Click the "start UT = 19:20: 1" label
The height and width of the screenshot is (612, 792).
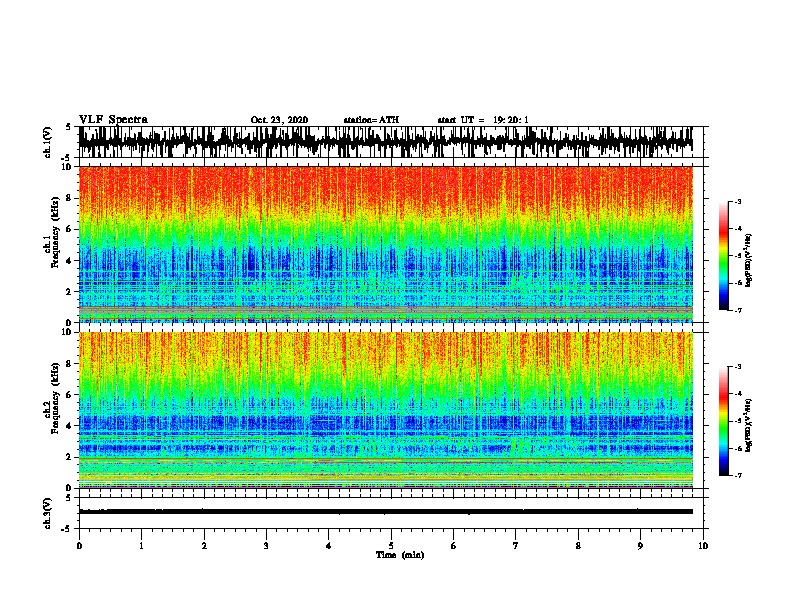tap(483, 120)
